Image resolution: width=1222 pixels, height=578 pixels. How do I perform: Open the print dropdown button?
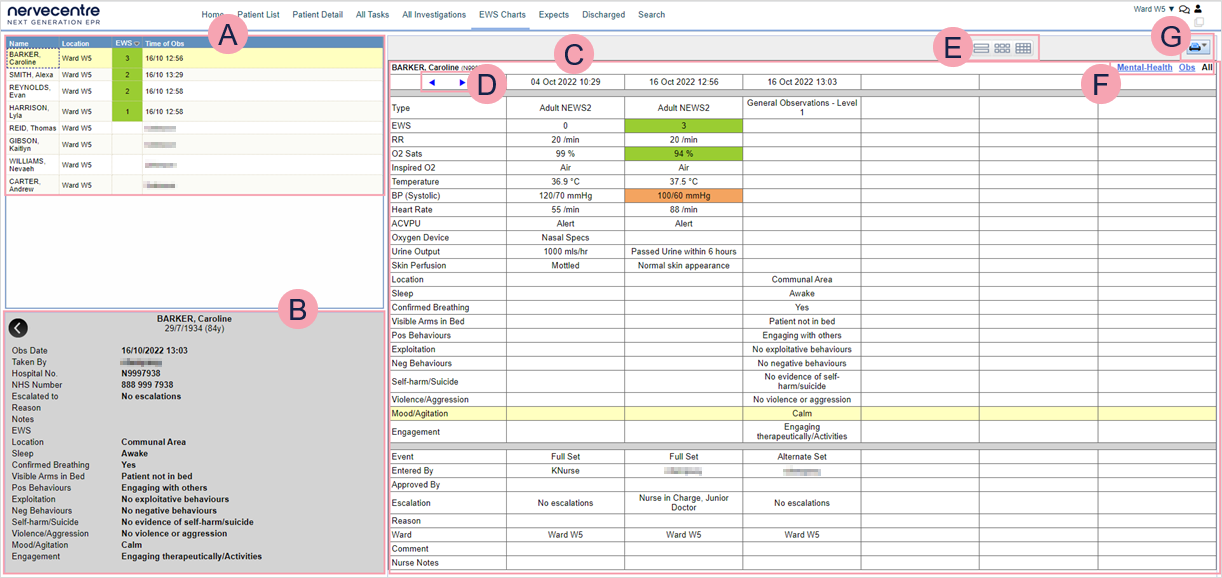point(1198,47)
